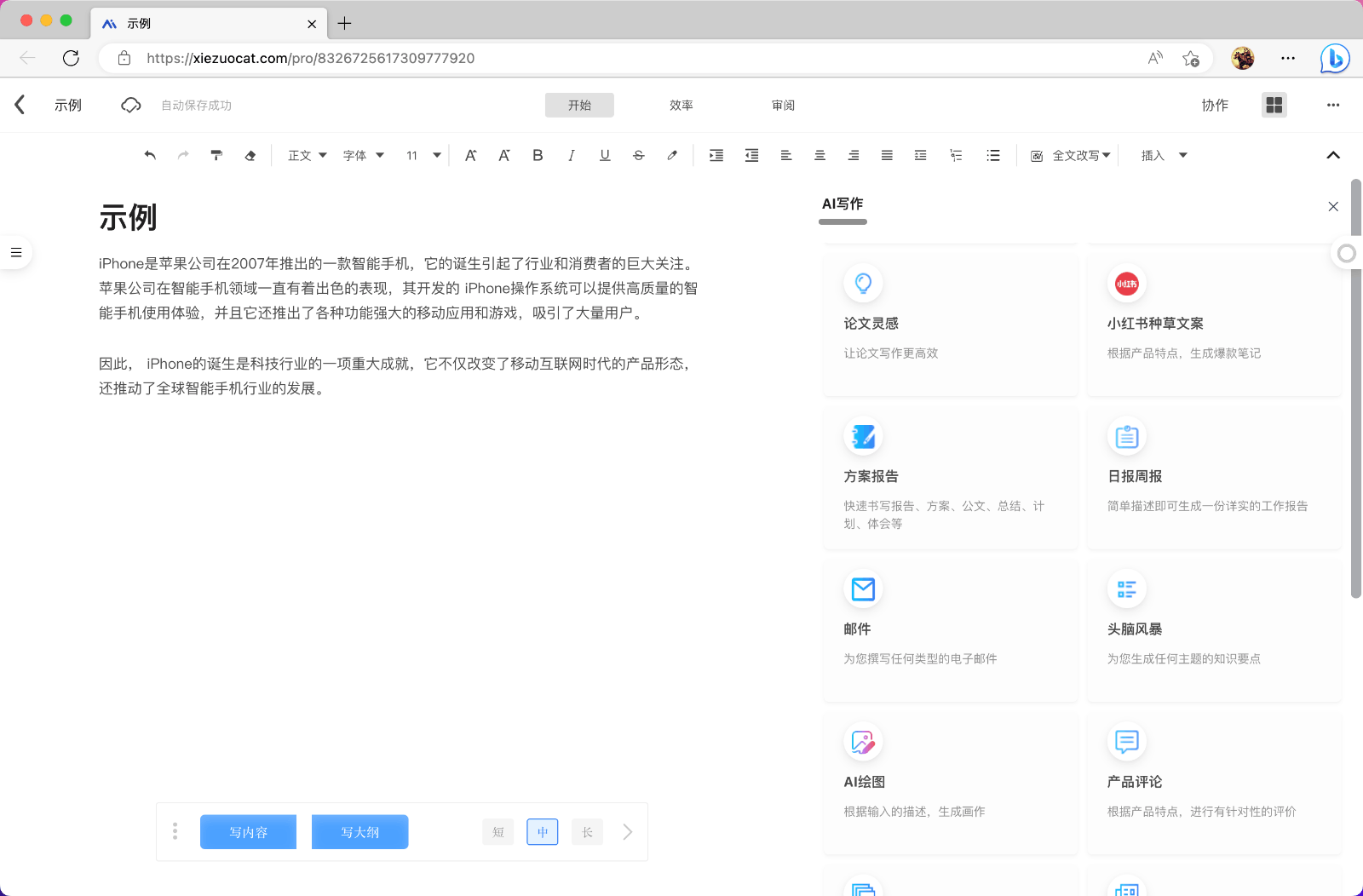1363x896 pixels.
Task: Click the AI panel vertical scrollbar
Action: coord(1356,388)
